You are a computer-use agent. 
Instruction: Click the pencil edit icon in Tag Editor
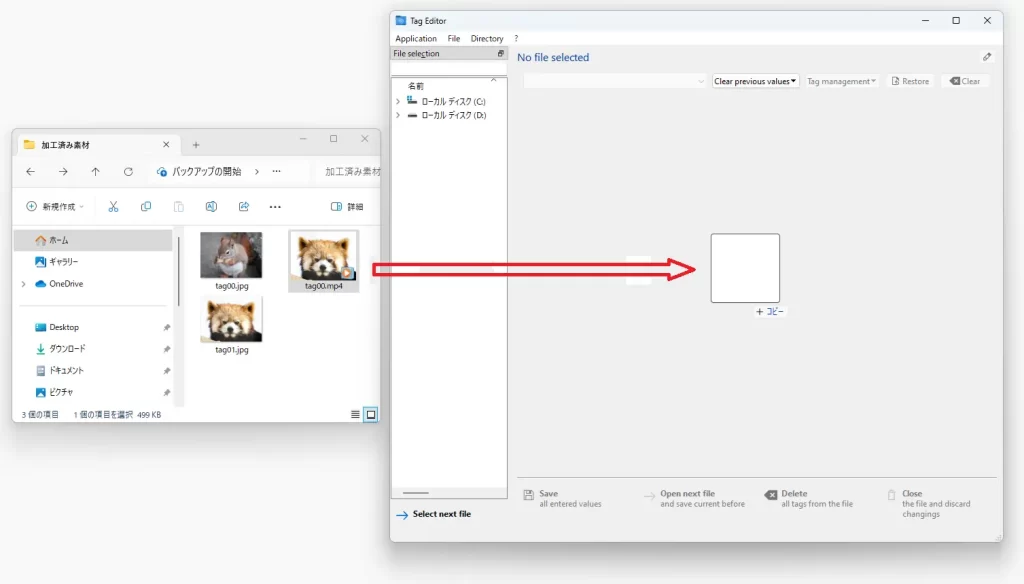(987, 57)
